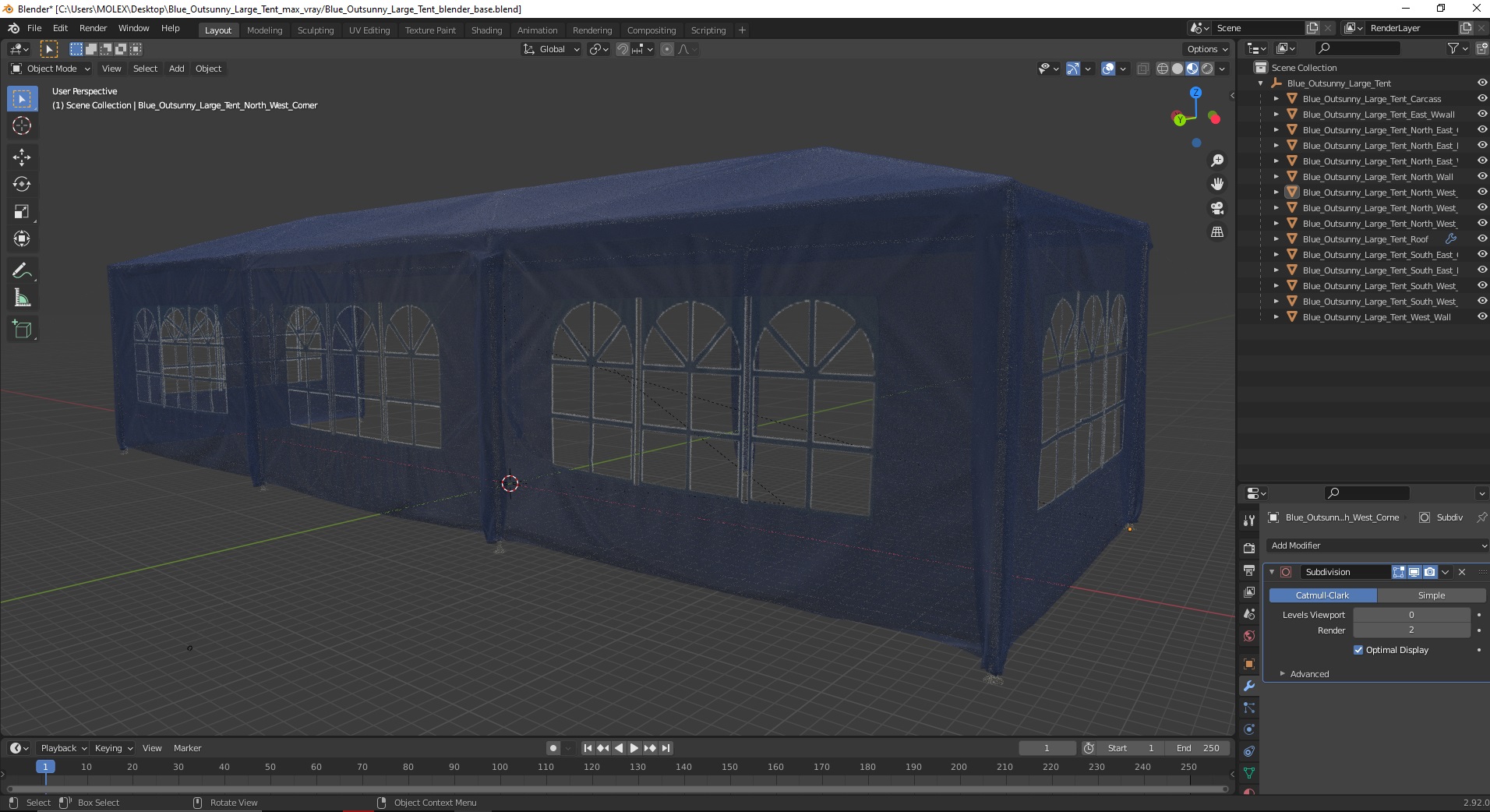
Task: Click the Marker menu in timeline
Action: pos(187,748)
